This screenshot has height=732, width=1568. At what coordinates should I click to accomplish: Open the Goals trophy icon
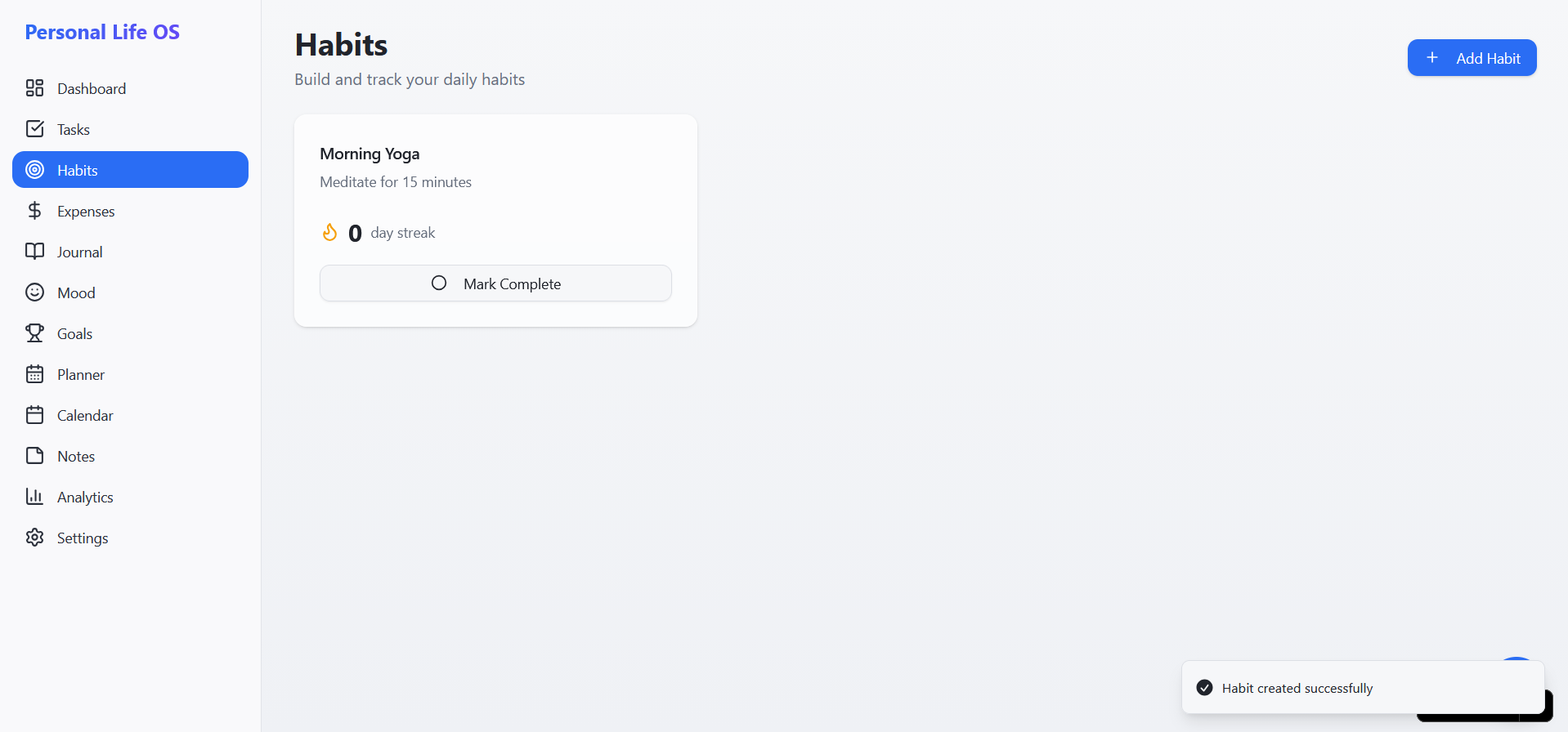coord(34,333)
